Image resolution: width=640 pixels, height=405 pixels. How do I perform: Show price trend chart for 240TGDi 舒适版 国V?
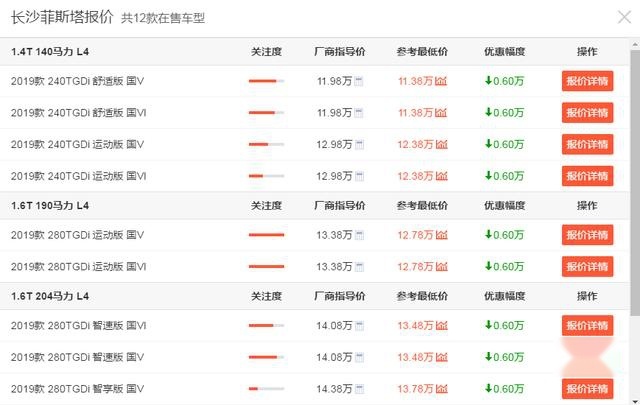(x=441, y=81)
